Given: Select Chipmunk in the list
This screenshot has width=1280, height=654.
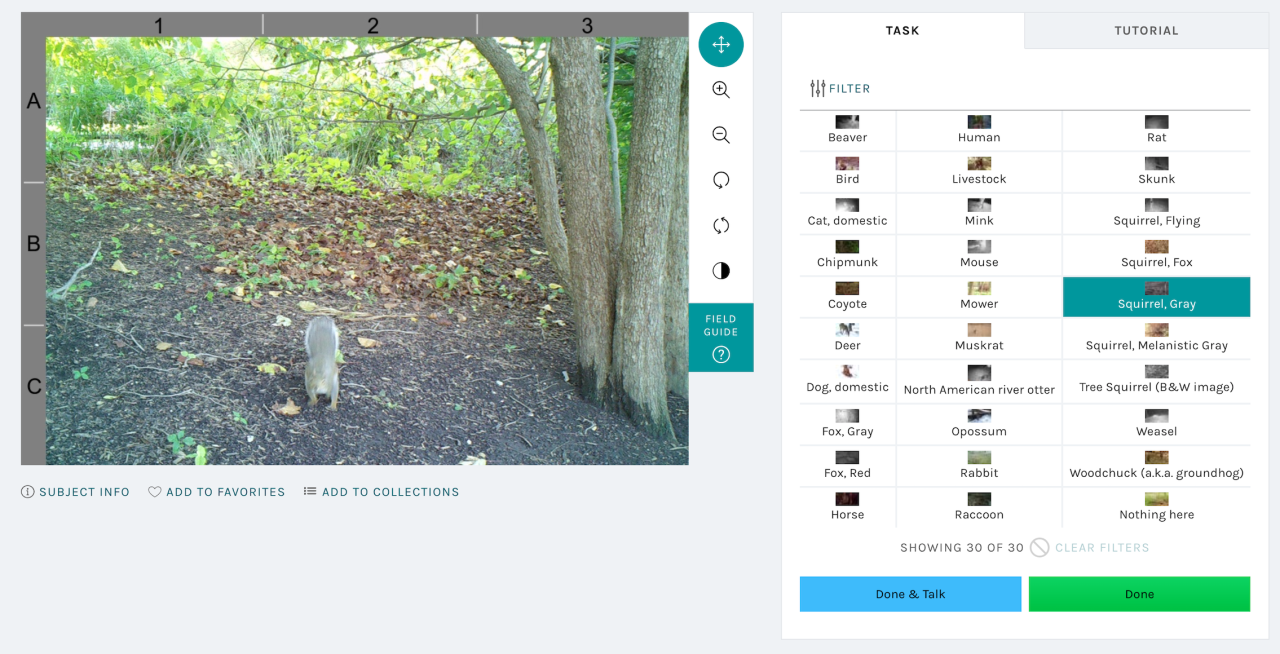Looking at the screenshot, I should [848, 255].
